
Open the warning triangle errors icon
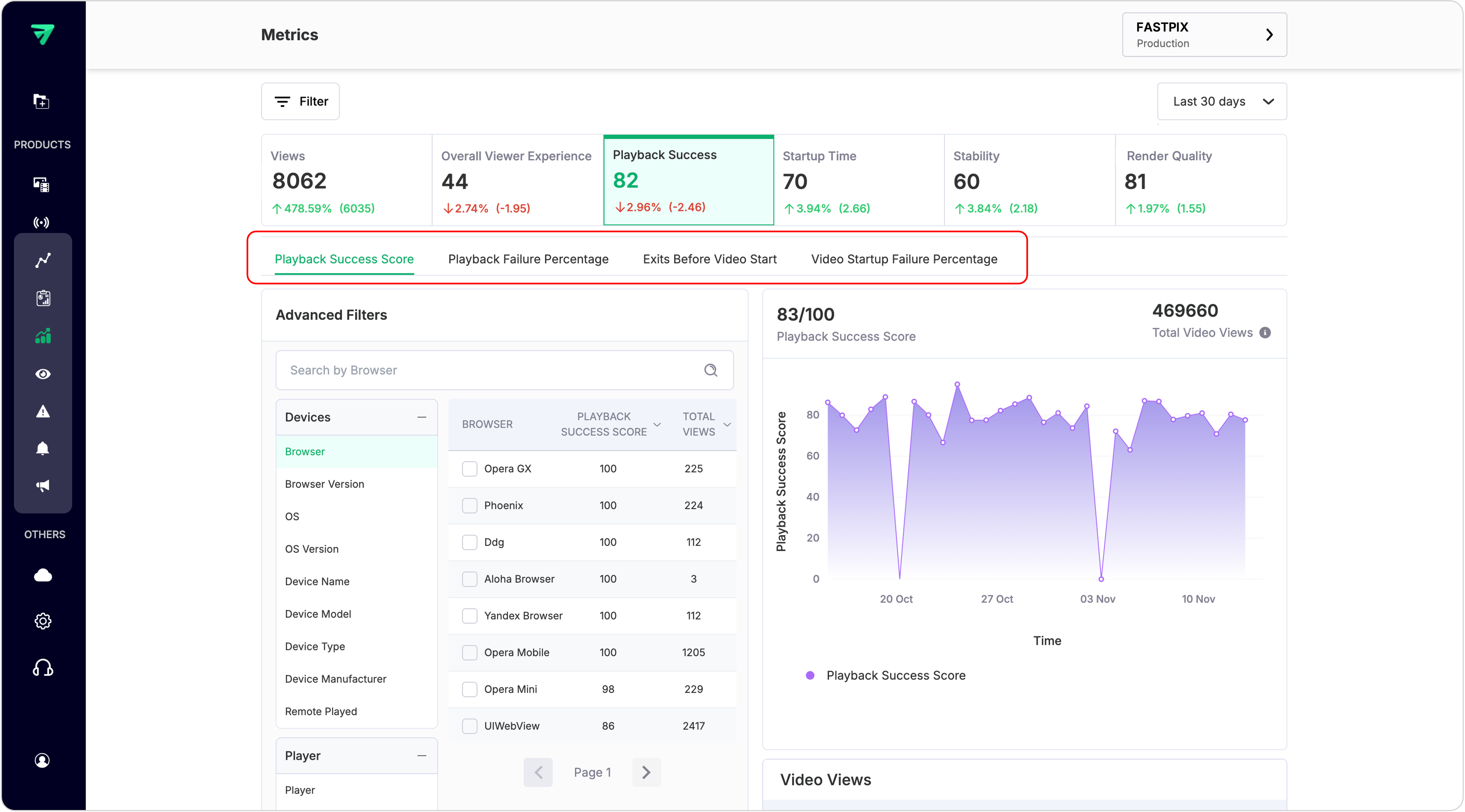pos(42,411)
